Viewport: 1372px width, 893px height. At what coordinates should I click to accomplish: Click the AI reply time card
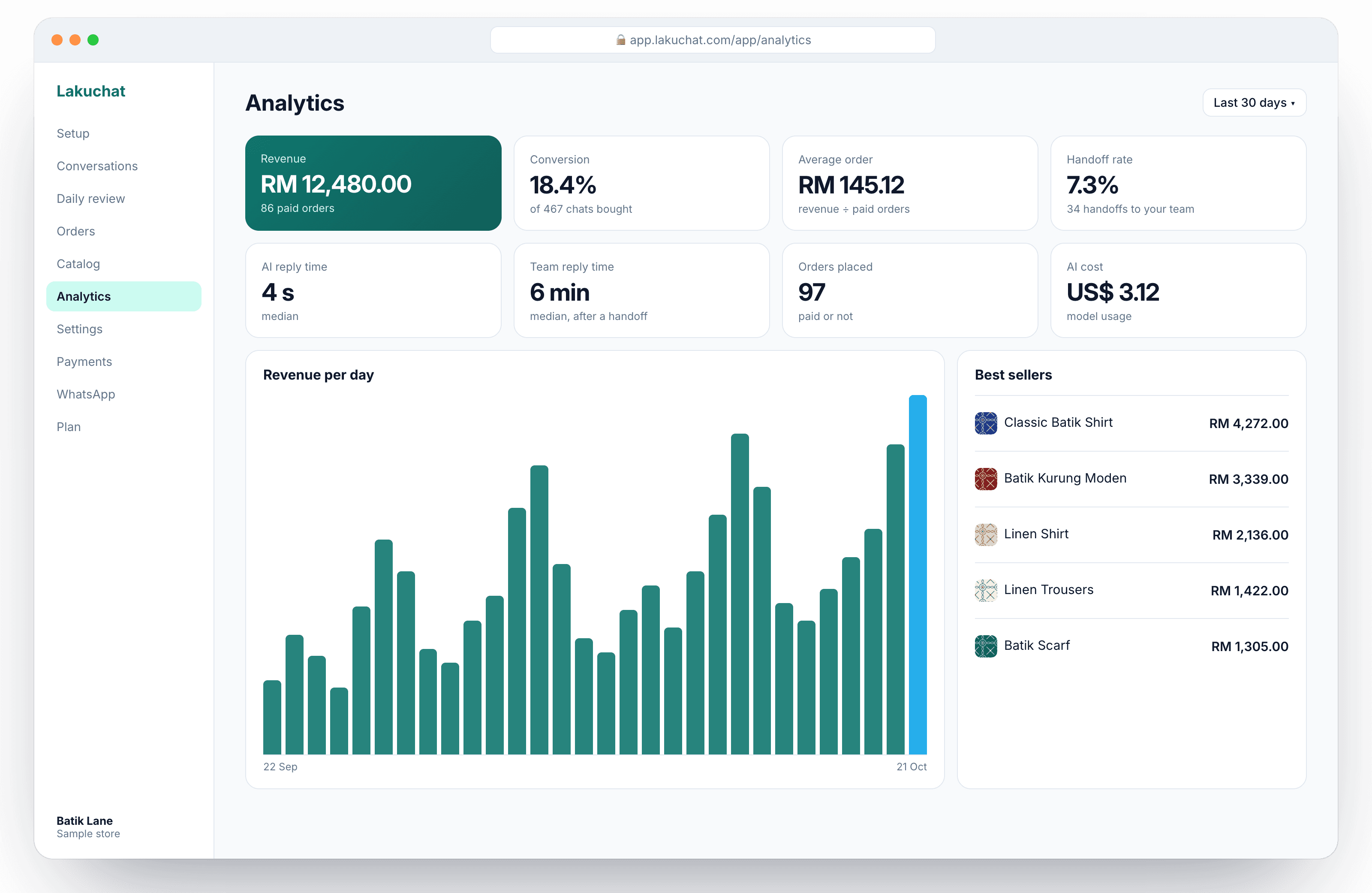click(x=373, y=290)
